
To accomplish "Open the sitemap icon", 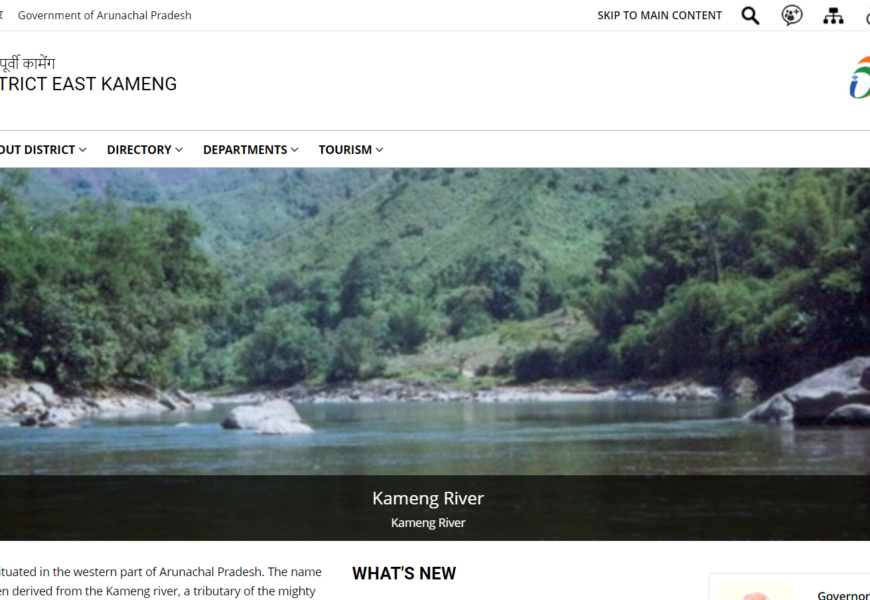I will pos(833,16).
